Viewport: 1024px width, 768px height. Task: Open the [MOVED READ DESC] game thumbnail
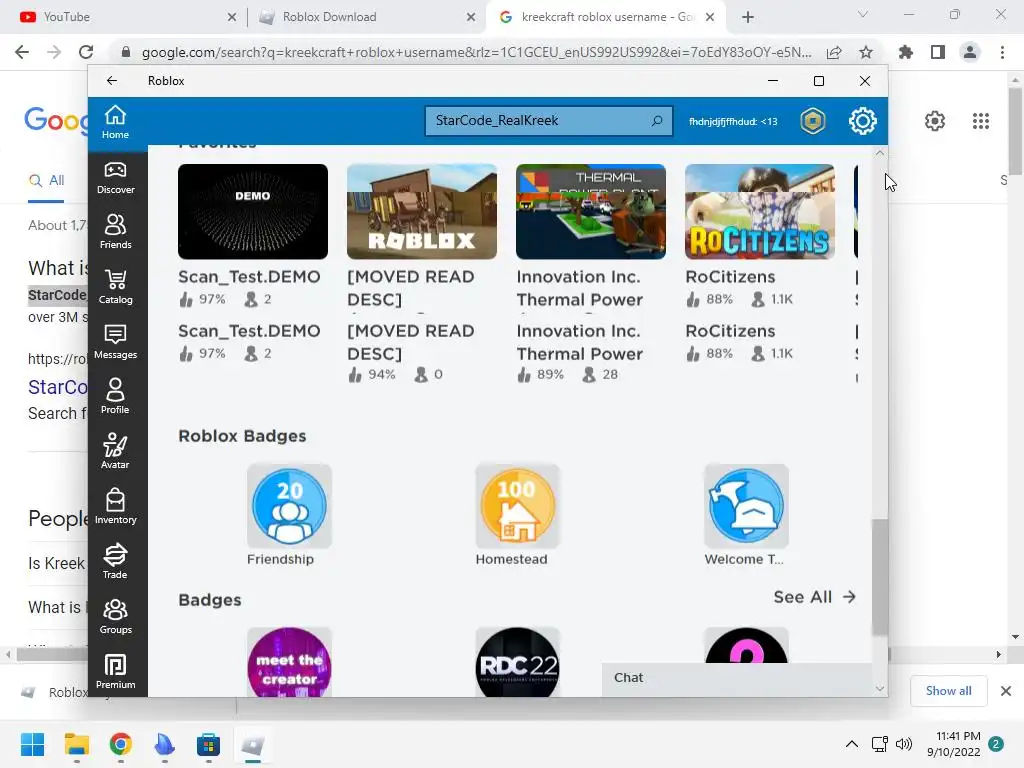pyautogui.click(x=422, y=212)
